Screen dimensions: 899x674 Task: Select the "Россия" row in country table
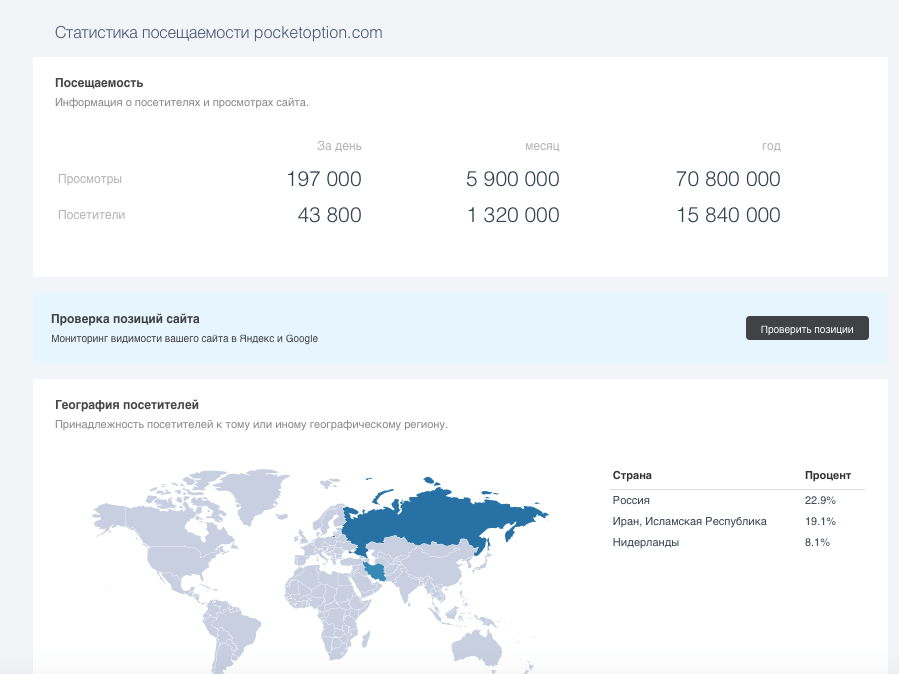tap(631, 500)
